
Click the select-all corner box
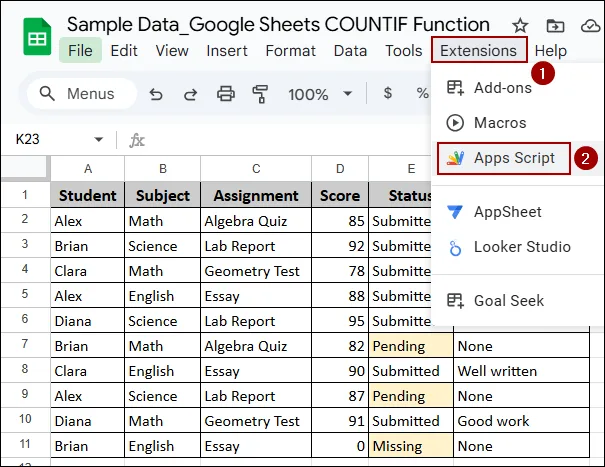[25, 168]
